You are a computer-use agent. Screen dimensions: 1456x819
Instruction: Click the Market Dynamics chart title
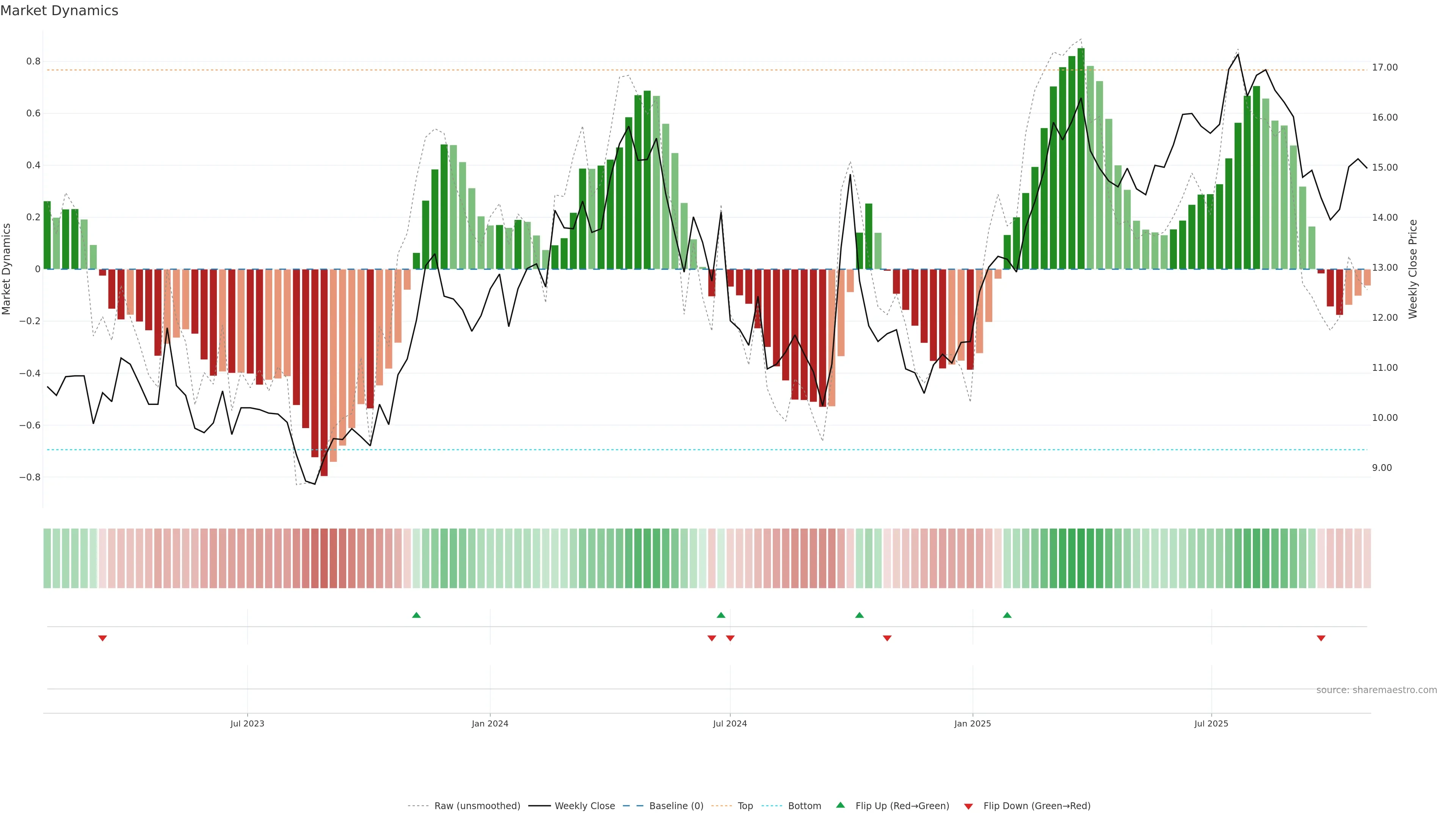coord(60,11)
